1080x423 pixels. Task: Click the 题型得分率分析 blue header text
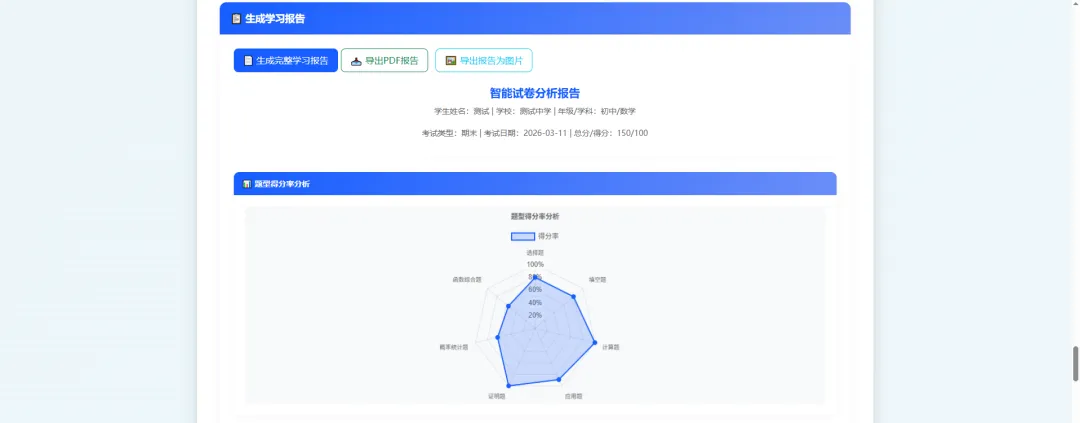(282, 184)
